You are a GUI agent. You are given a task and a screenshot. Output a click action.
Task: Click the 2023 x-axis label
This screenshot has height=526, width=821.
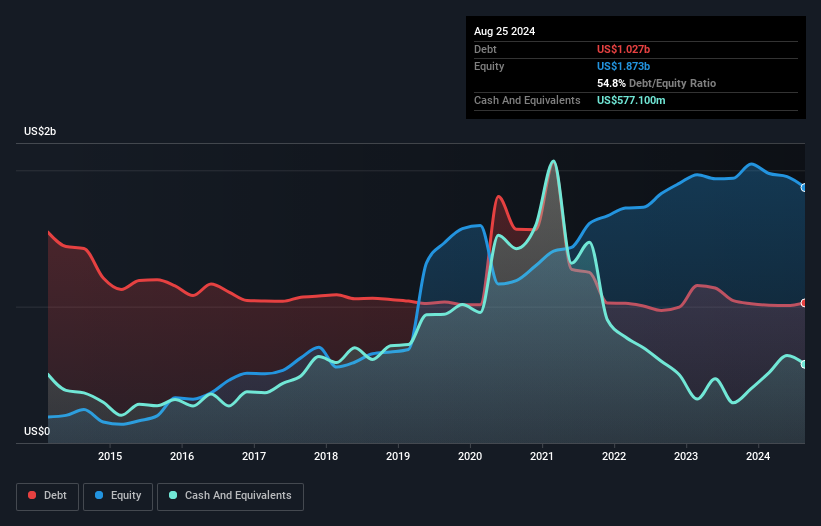686,456
